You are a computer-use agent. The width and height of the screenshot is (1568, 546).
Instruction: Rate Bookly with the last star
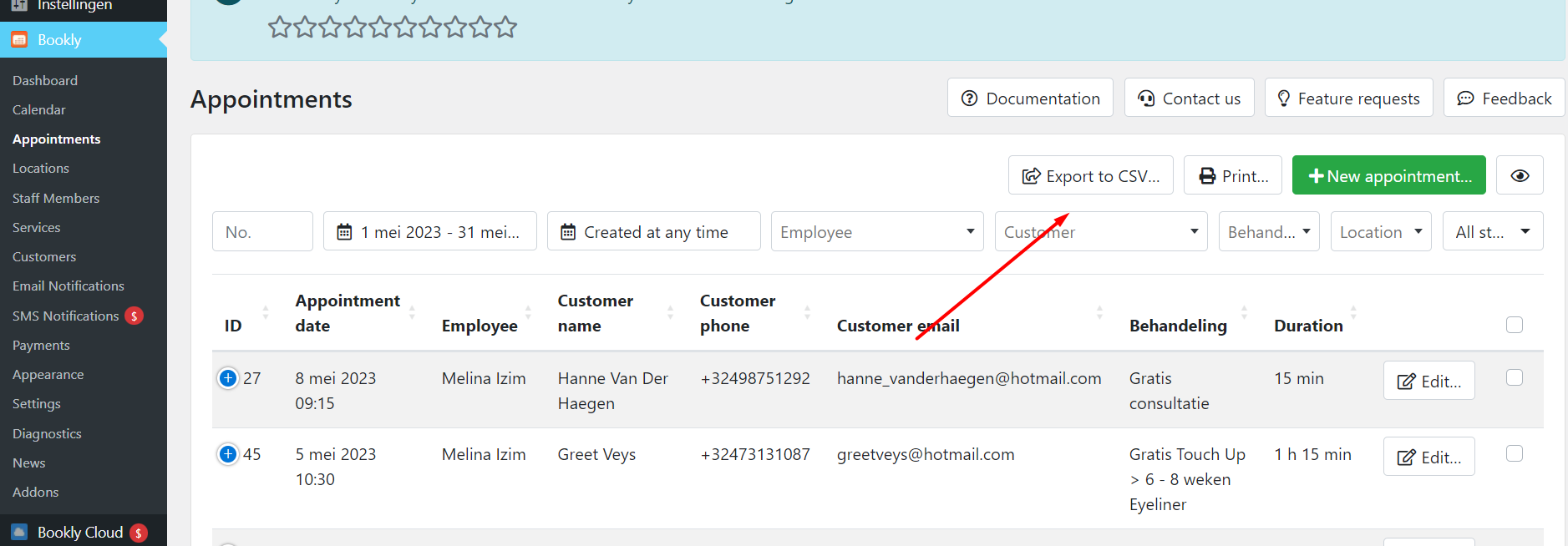(505, 28)
